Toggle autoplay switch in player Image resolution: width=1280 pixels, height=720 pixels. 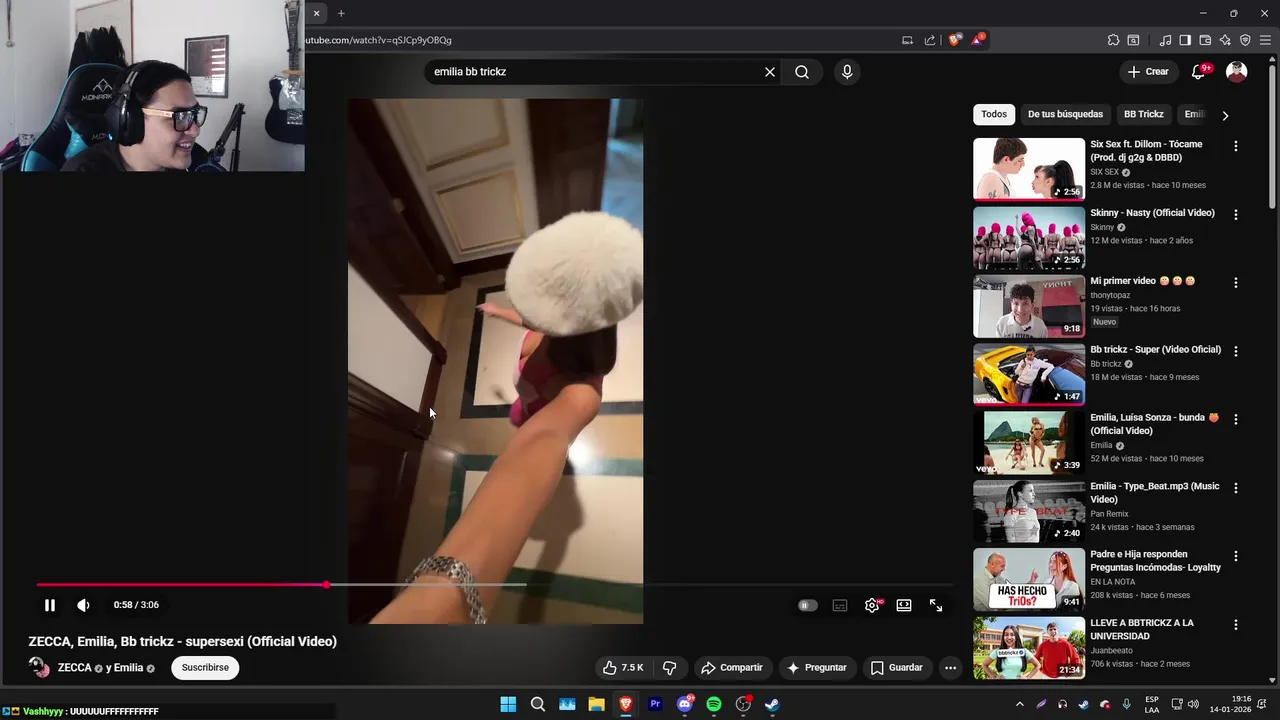coord(808,605)
